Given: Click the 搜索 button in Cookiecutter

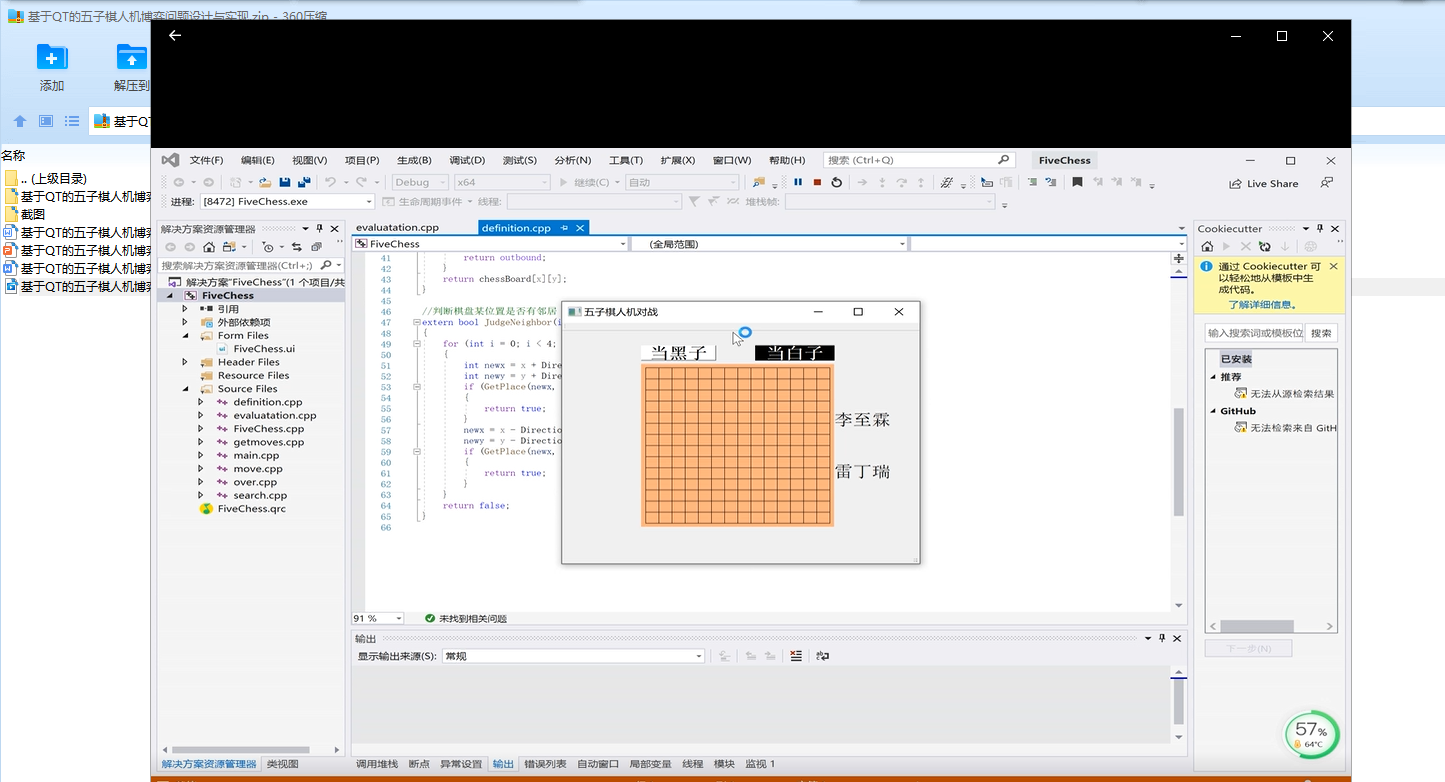Looking at the screenshot, I should (1321, 333).
